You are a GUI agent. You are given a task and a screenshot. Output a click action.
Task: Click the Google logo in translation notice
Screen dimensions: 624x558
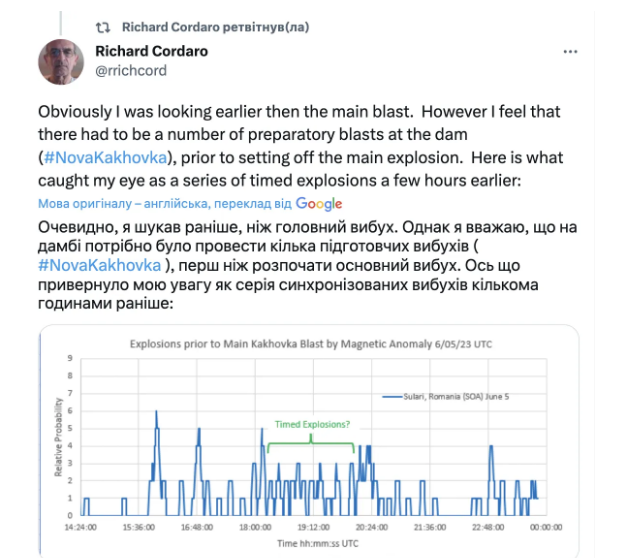coord(319,203)
